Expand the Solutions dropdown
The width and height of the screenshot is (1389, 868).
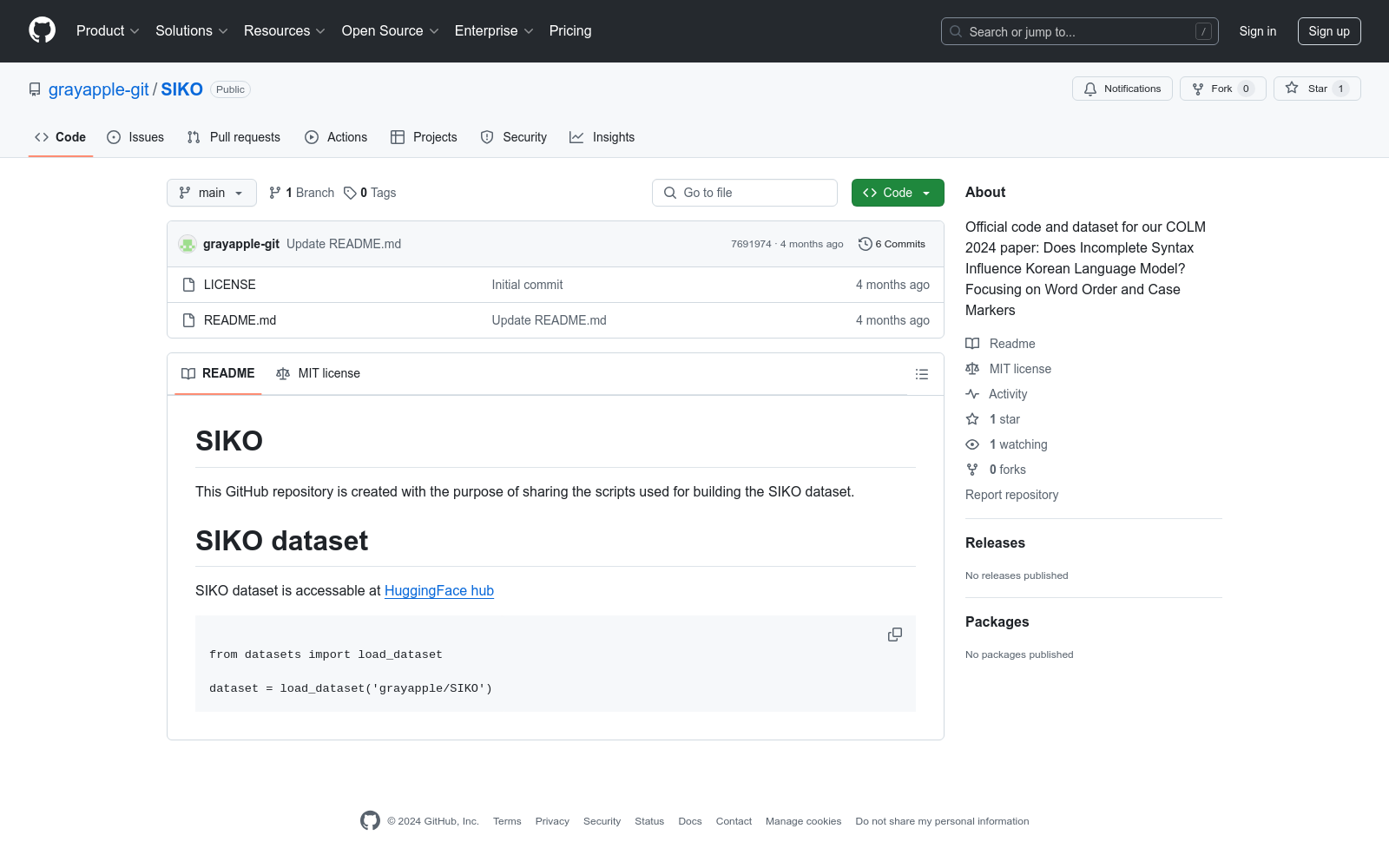point(192,31)
